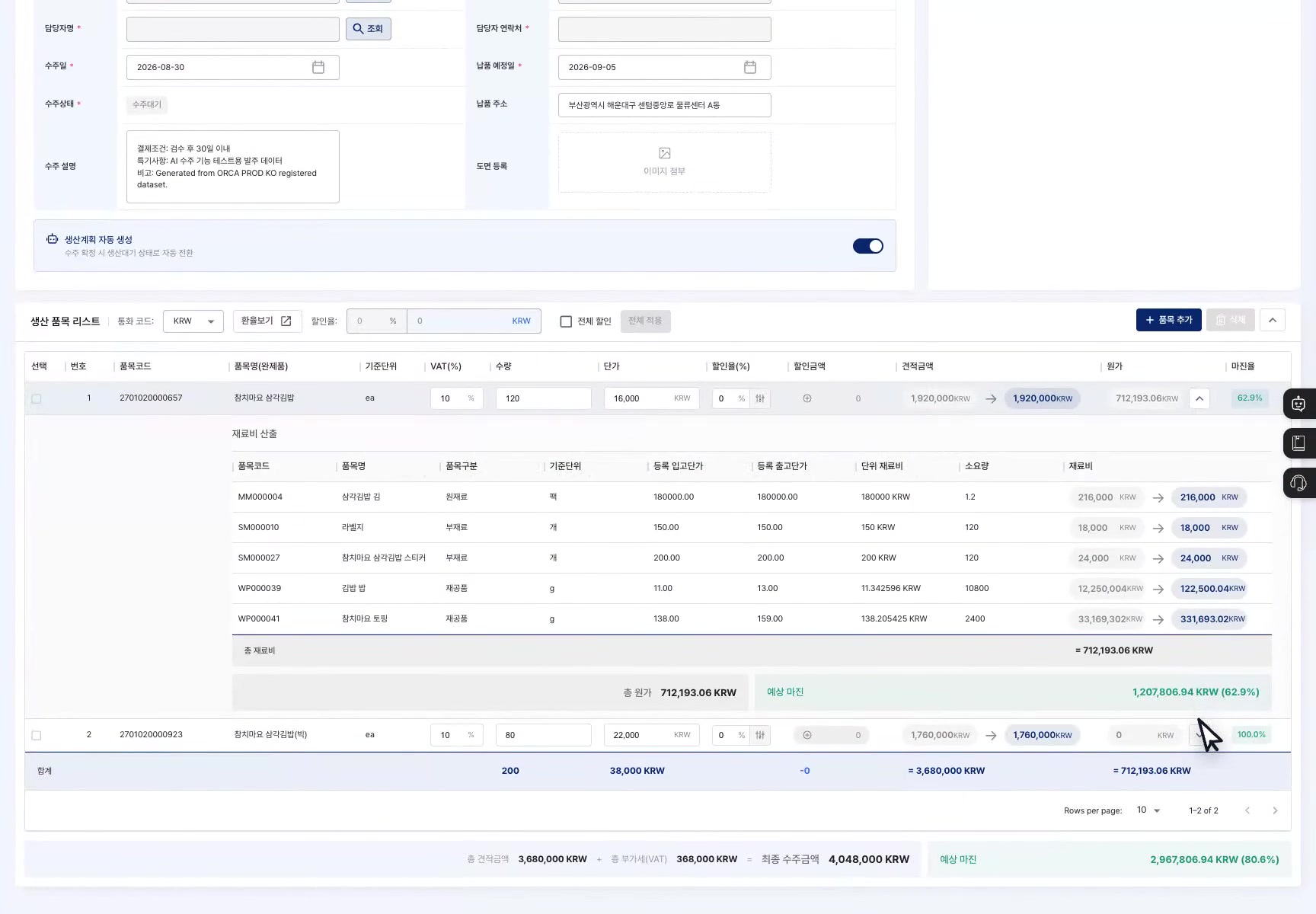
Task: Click unit price field 16,000 KRW
Action: point(652,398)
